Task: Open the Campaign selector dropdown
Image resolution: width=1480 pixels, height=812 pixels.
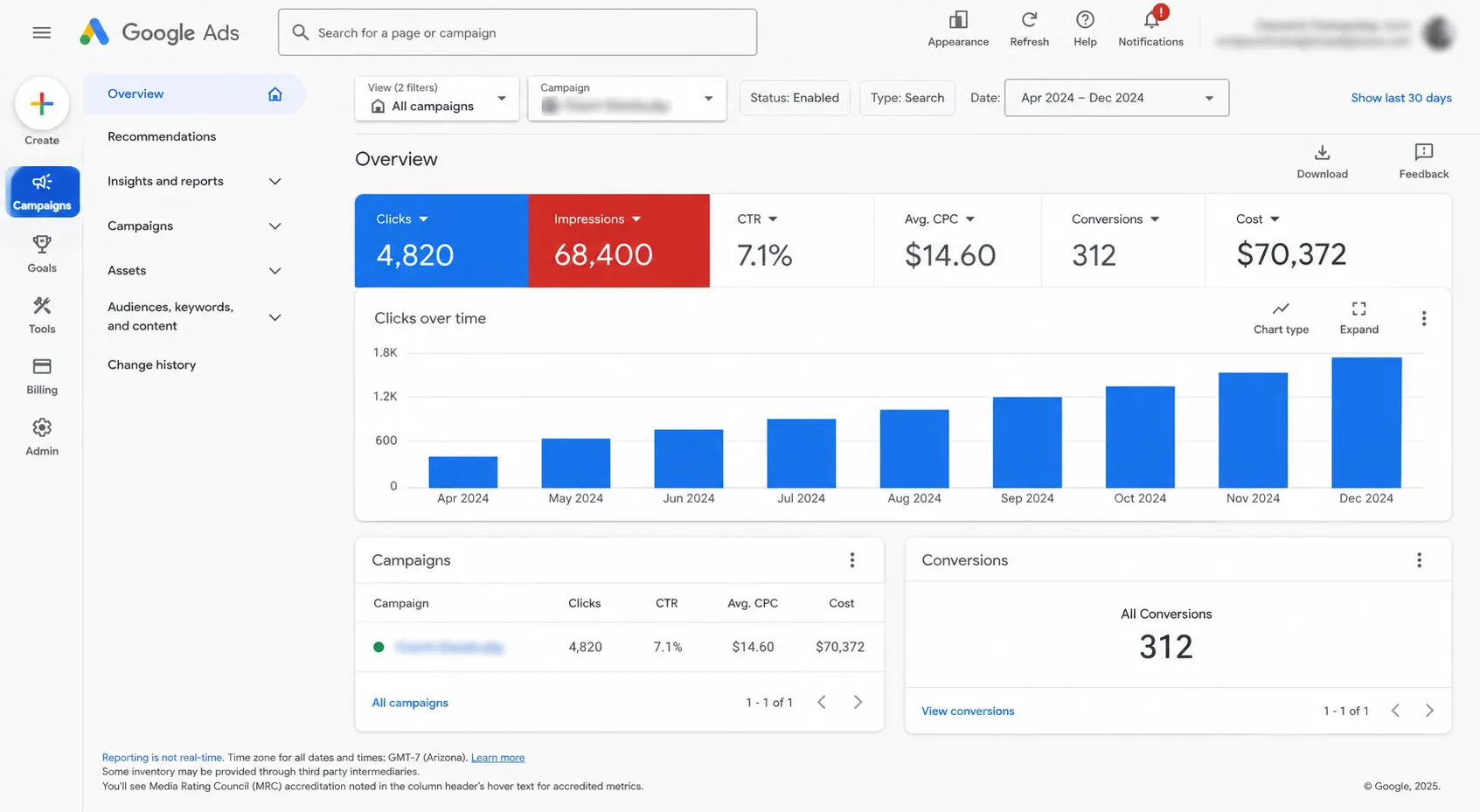Action: coord(627,98)
